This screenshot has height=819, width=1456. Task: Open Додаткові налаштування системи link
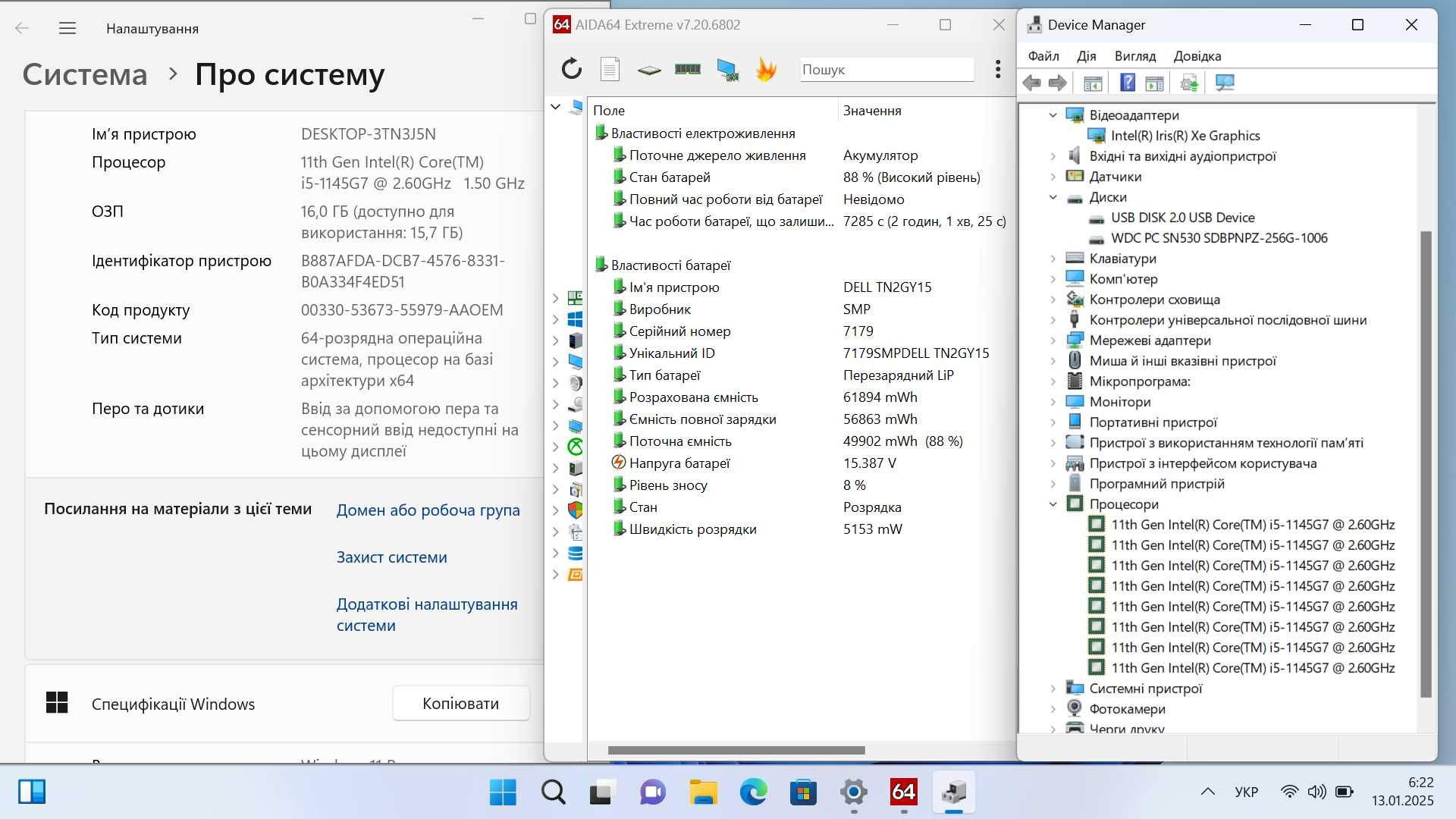tap(427, 615)
